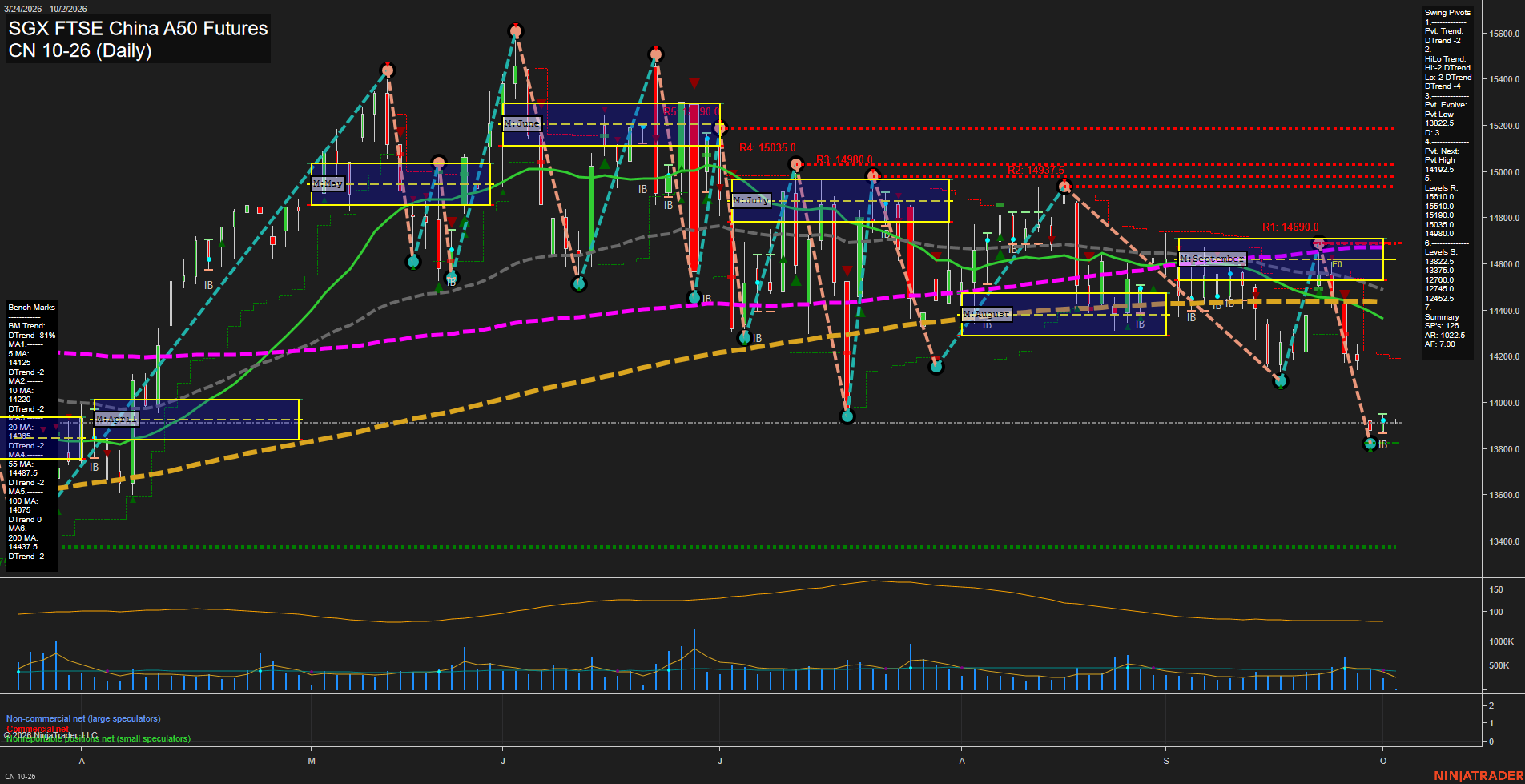This screenshot has width=1525, height=784.
Task: Click the date range 3/24/2026 - 10/2/2026
Action: [46, 9]
